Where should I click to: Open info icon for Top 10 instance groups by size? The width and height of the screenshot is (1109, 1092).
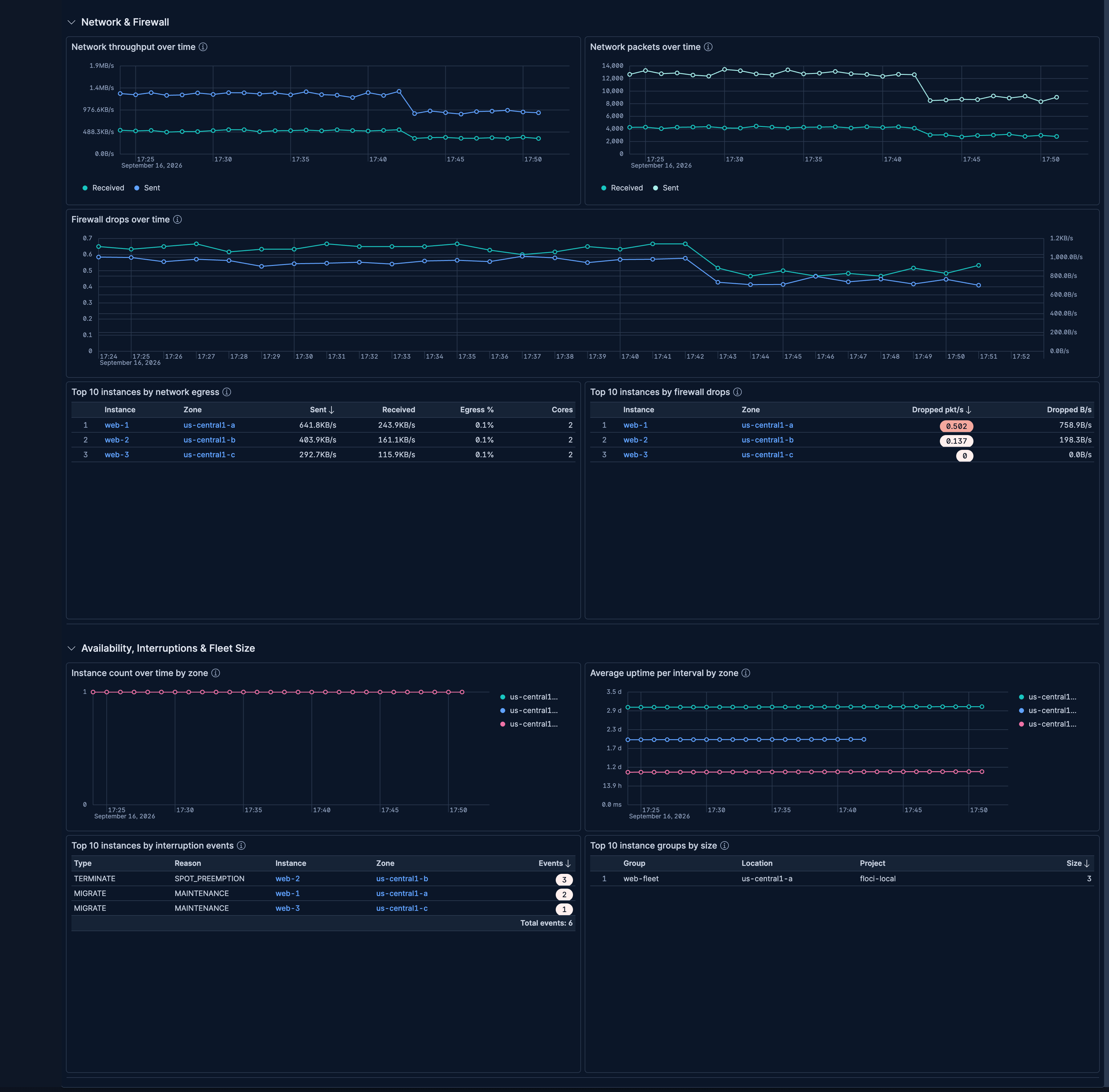tap(725, 846)
